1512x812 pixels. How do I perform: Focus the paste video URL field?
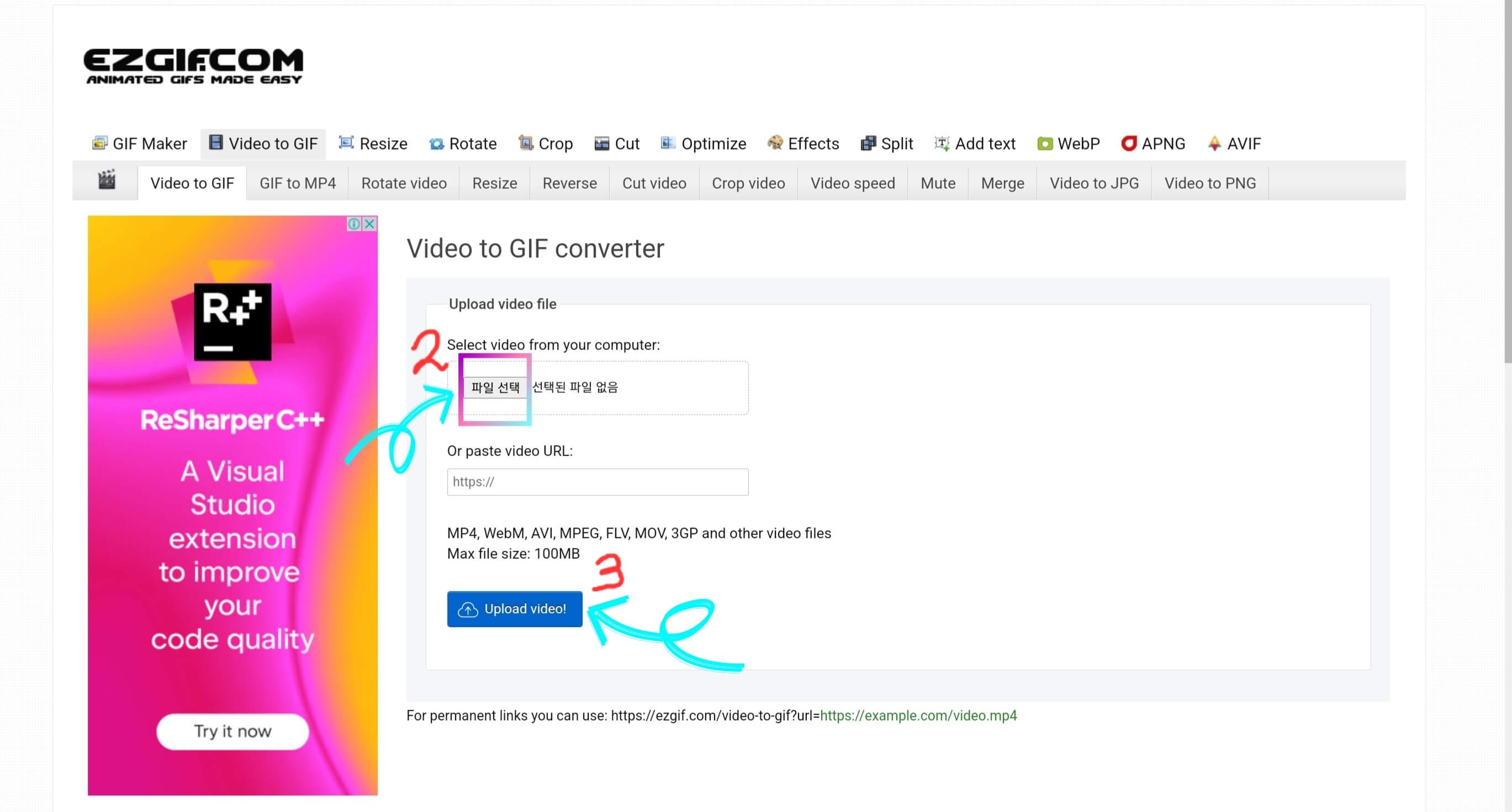tap(597, 482)
